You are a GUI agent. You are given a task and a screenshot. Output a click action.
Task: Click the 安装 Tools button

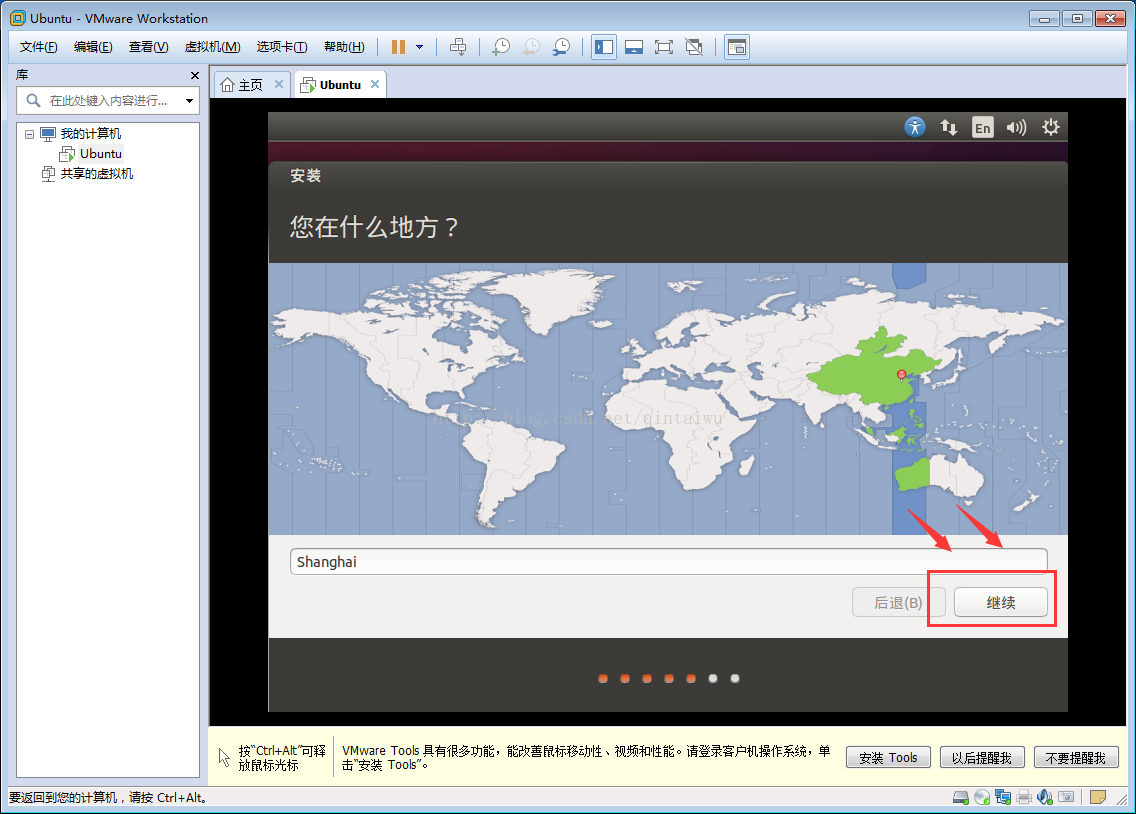[888, 758]
